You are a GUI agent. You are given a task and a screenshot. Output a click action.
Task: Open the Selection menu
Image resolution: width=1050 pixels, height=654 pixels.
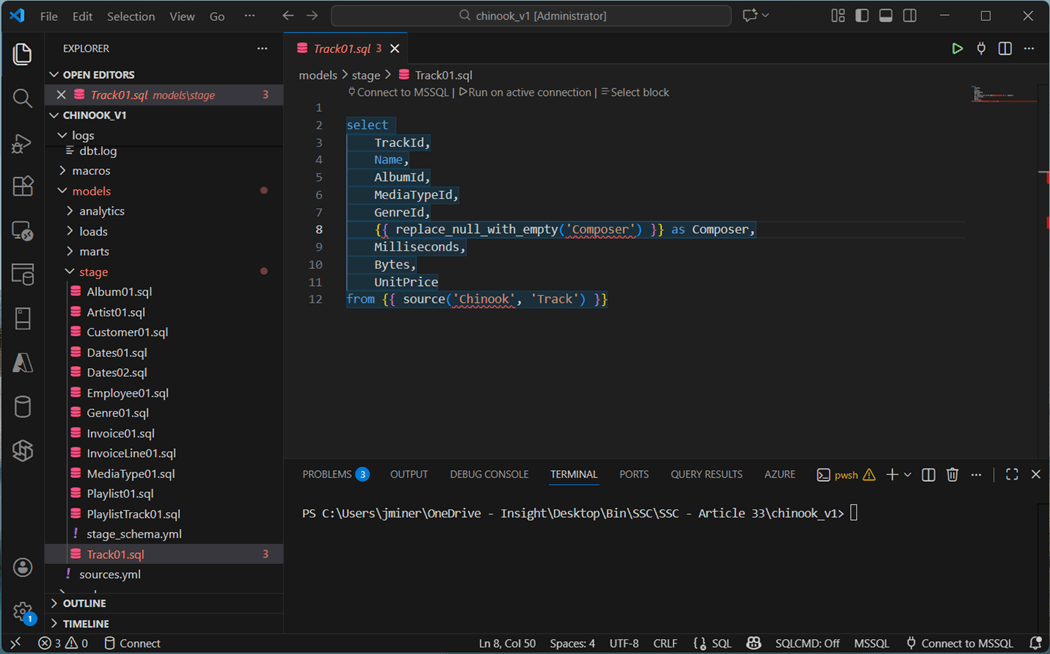(131, 16)
